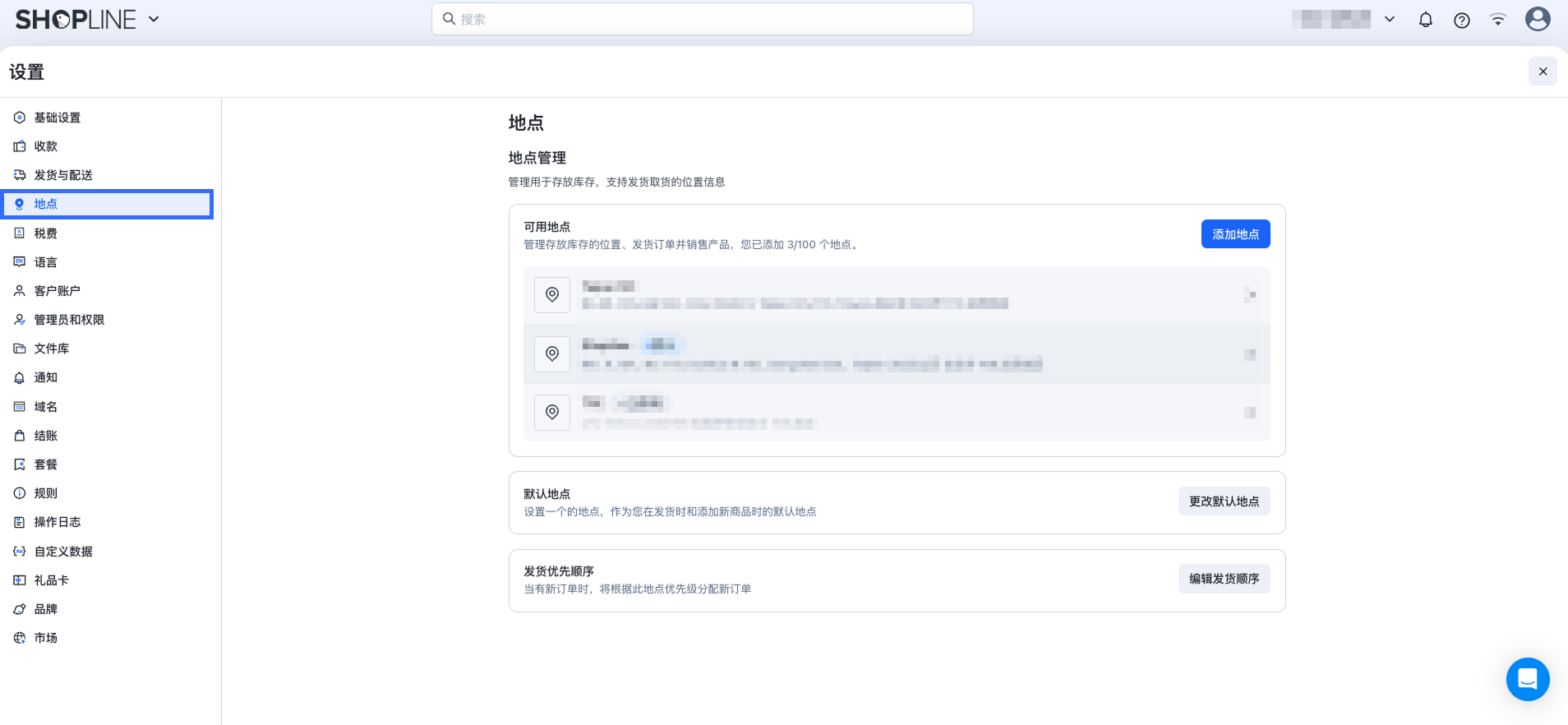The width and height of the screenshot is (1568, 725).
Task: Click the 管理员和权限 icon
Action: pyautogui.click(x=20, y=320)
